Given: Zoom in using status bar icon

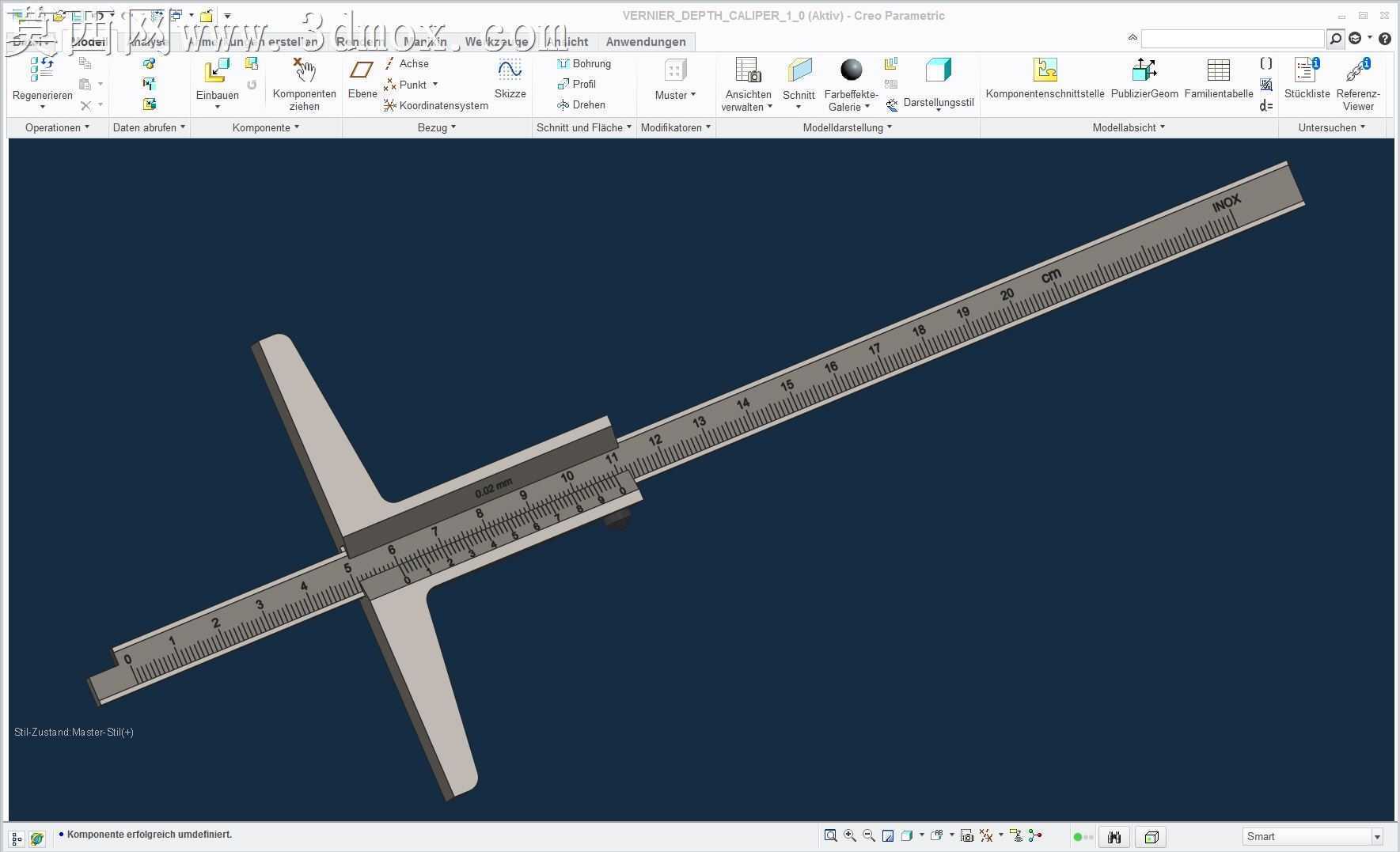Looking at the screenshot, I should tap(850, 835).
